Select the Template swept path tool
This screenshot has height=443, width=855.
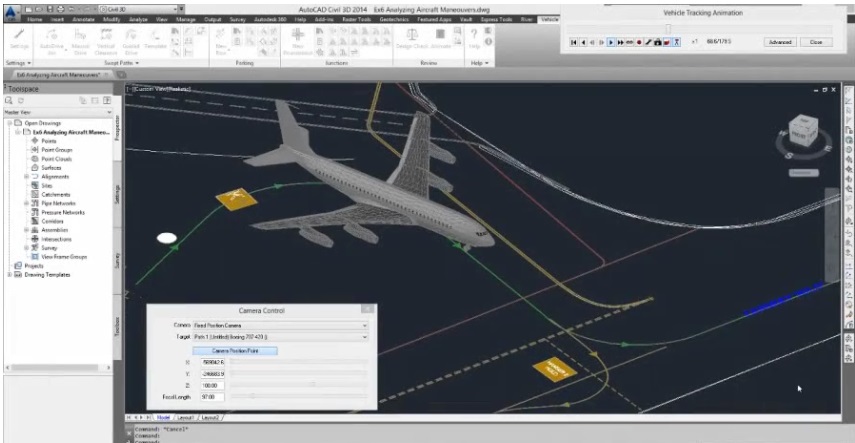(x=155, y=39)
